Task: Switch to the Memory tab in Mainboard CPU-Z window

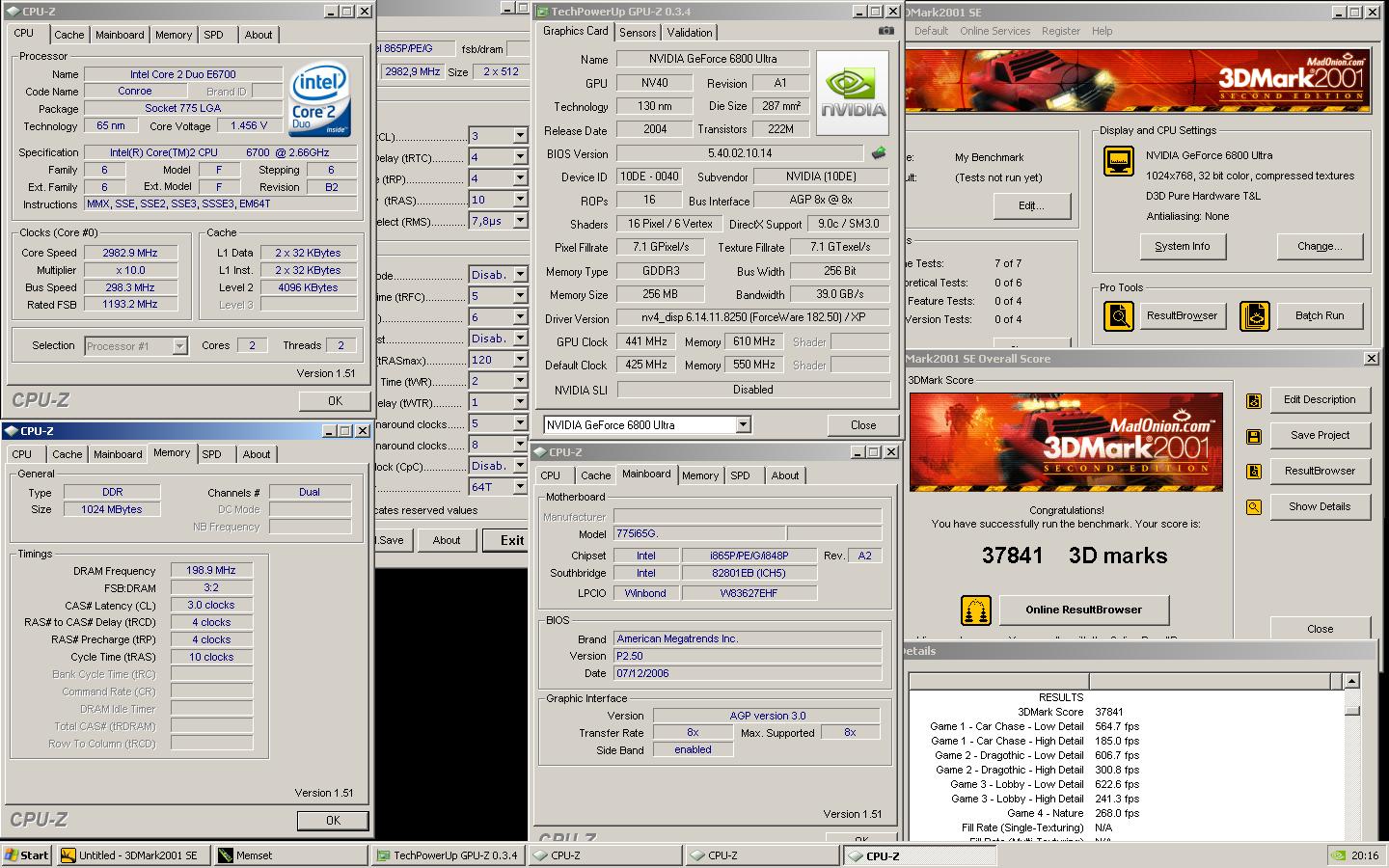Action: pos(700,475)
